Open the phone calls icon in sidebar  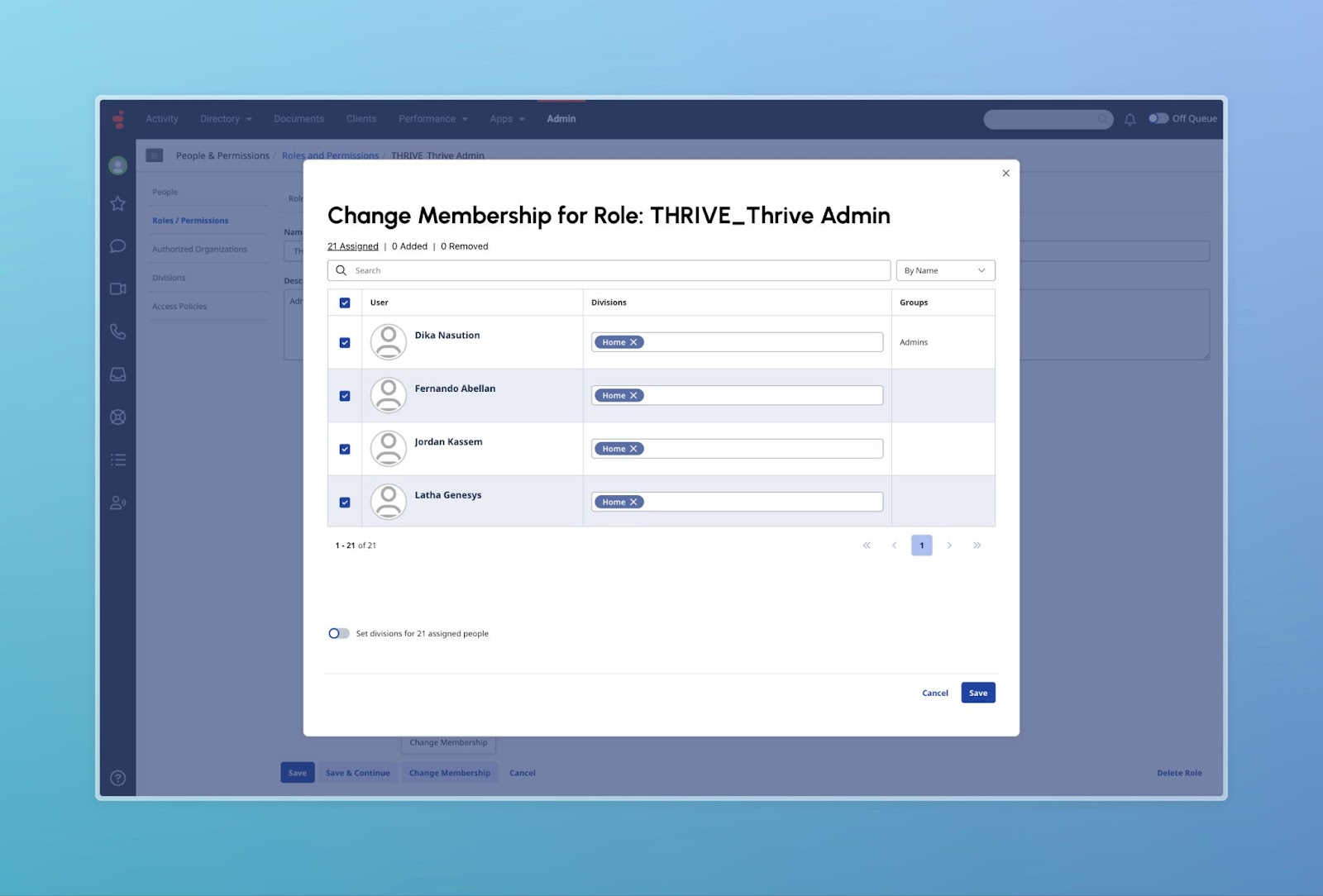click(118, 331)
